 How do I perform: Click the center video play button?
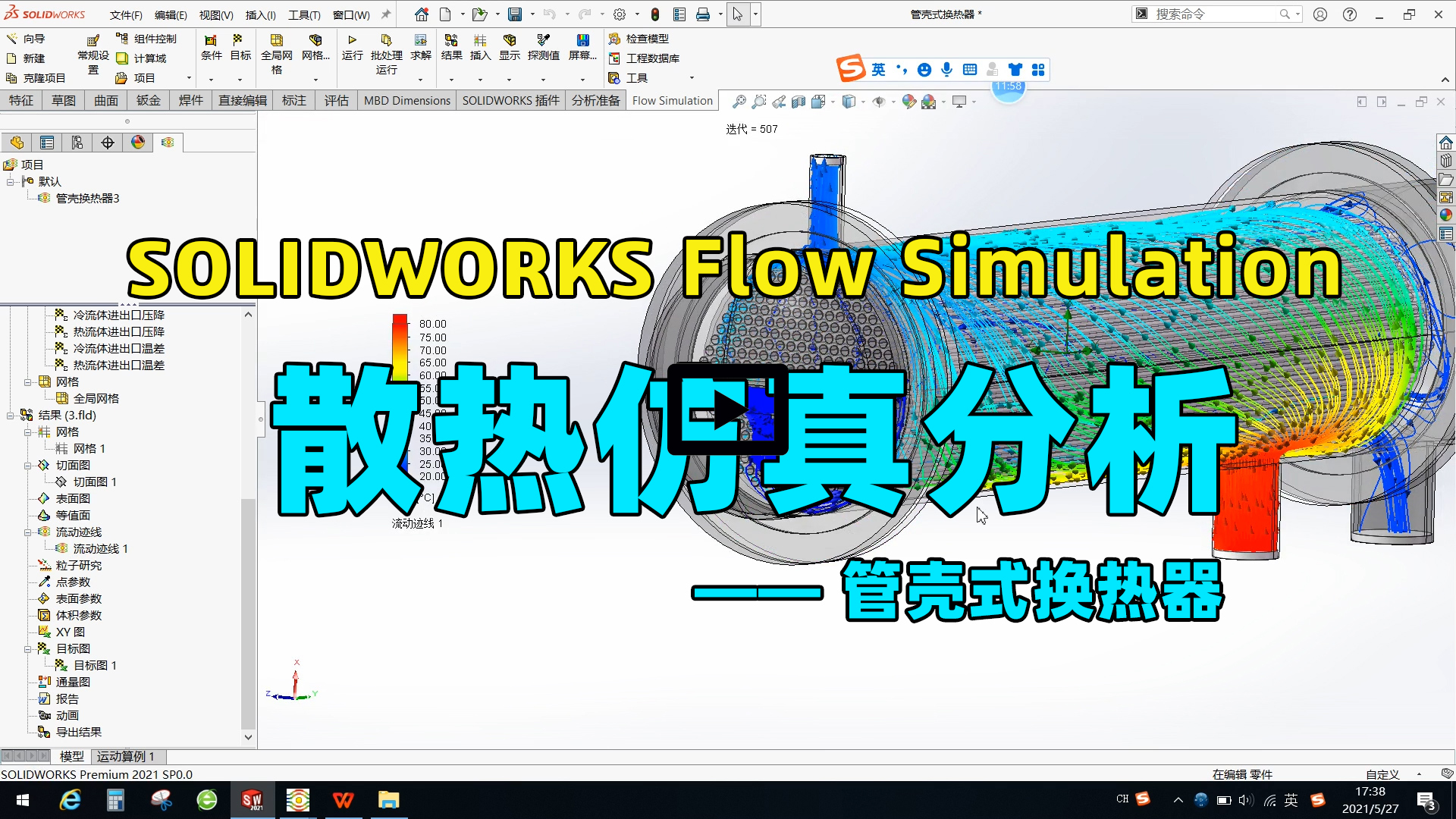coord(727,410)
